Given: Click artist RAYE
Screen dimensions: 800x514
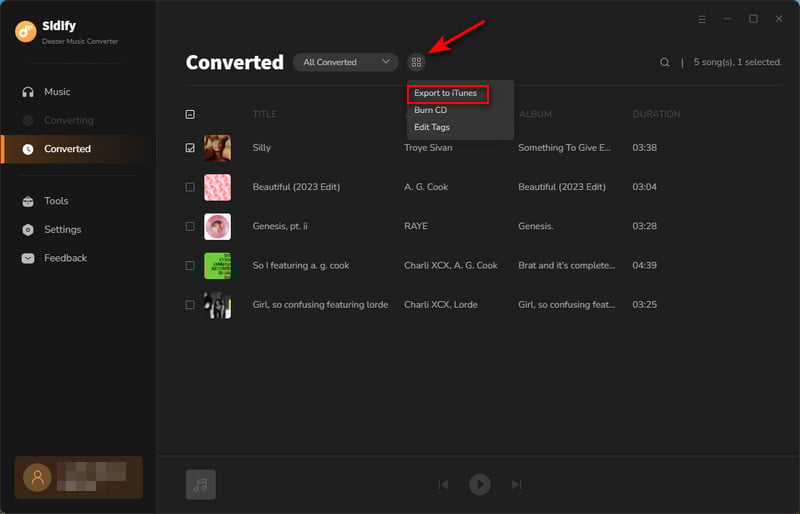Looking at the screenshot, I should point(416,226).
